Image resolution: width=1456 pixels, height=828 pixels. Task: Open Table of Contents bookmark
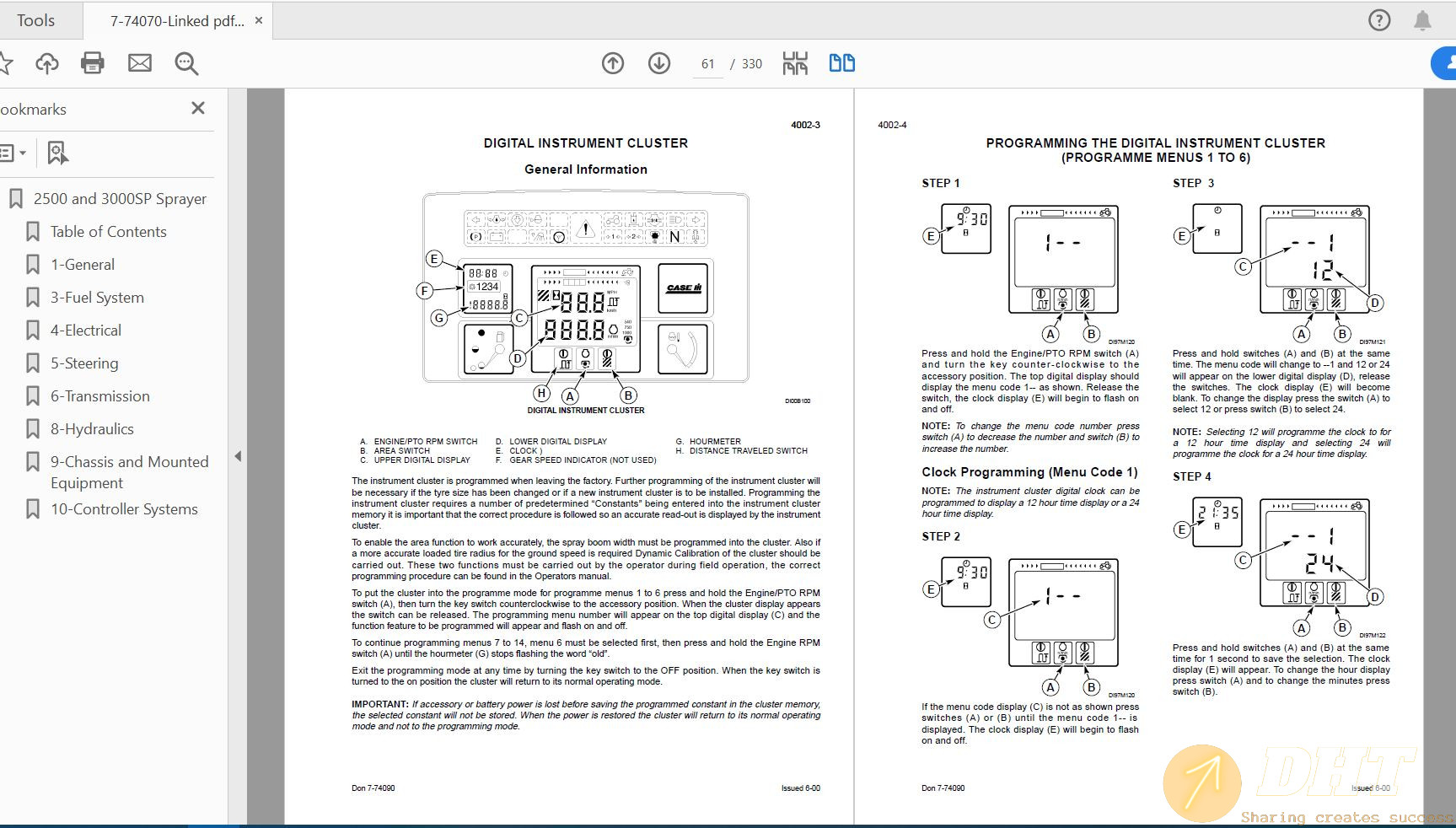coord(108,232)
